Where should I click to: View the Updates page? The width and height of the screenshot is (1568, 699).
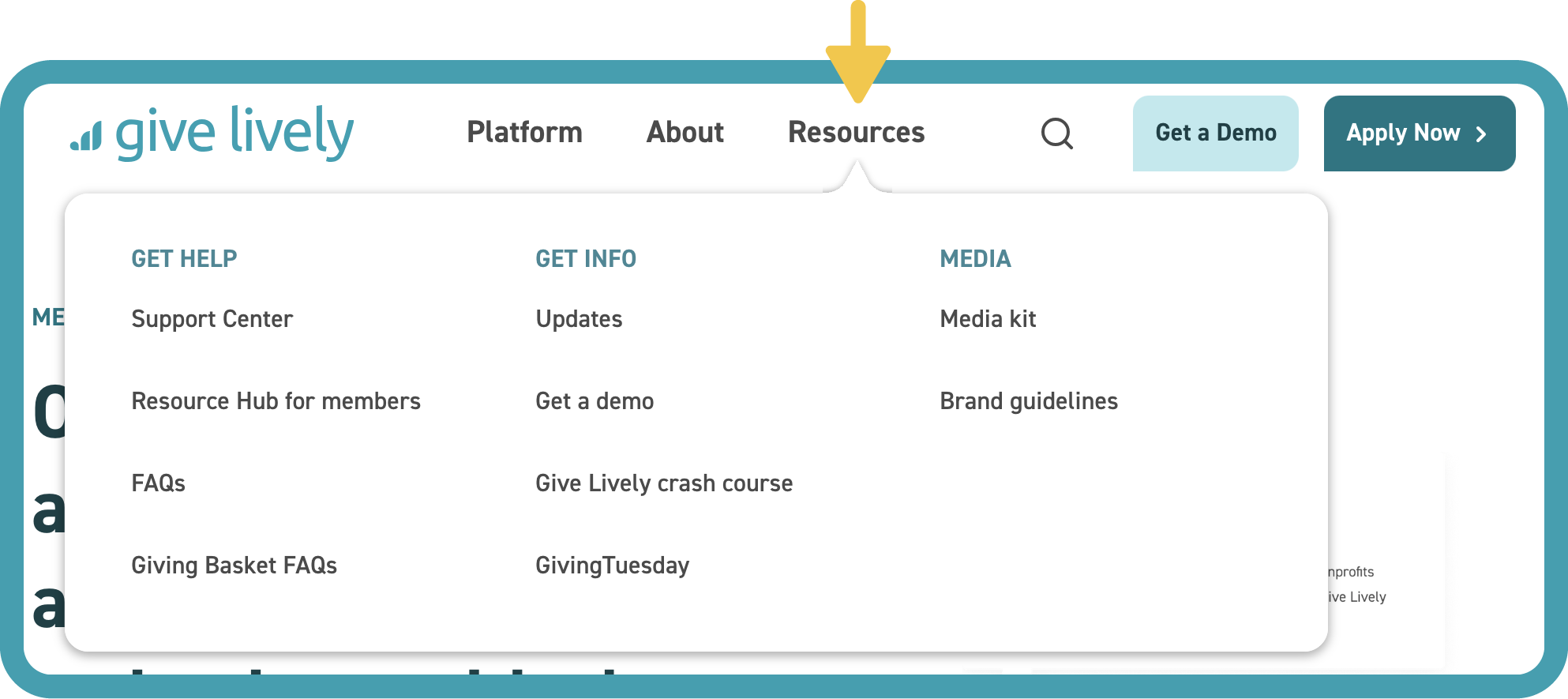pyautogui.click(x=580, y=319)
